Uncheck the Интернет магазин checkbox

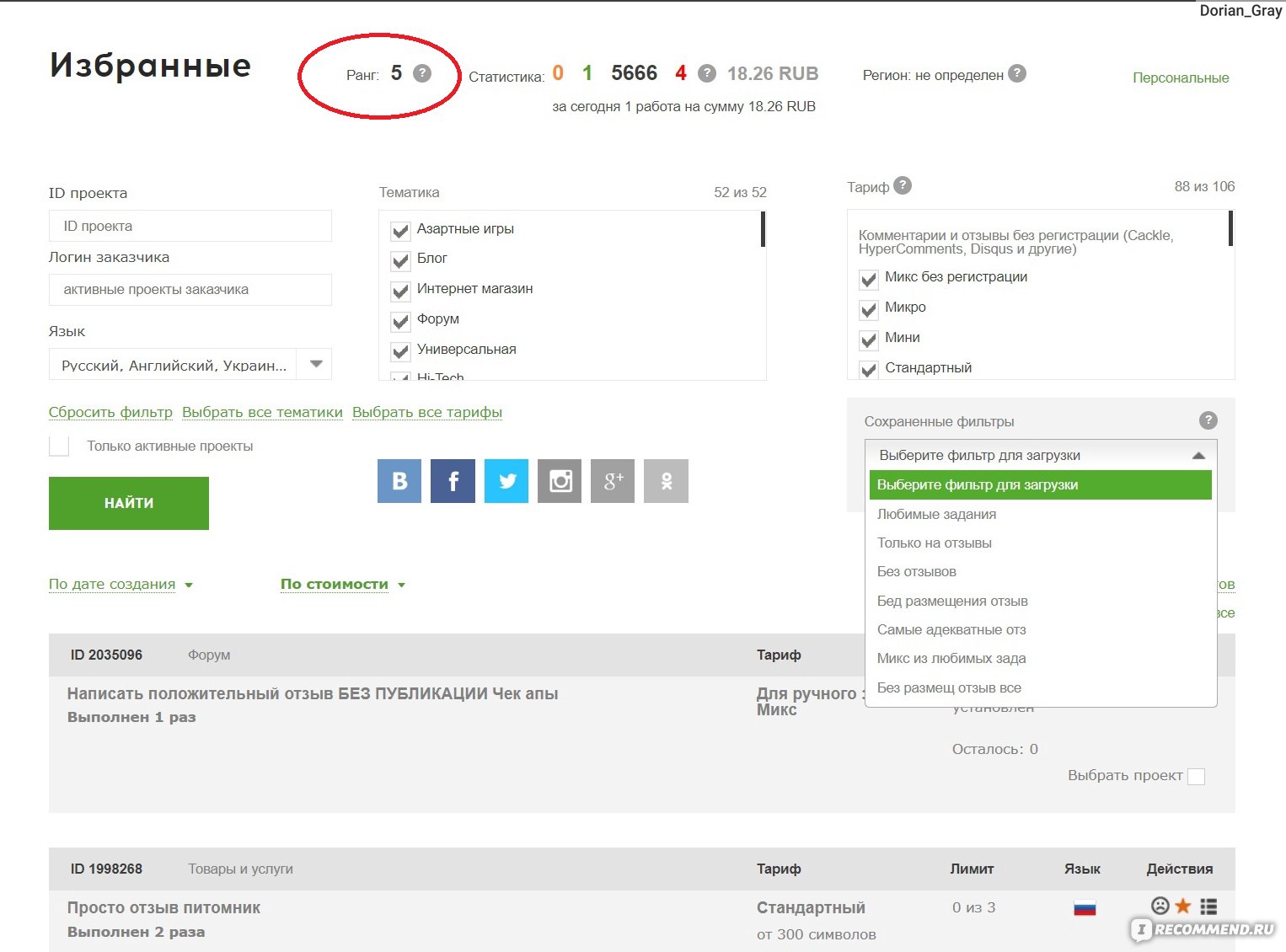point(400,291)
